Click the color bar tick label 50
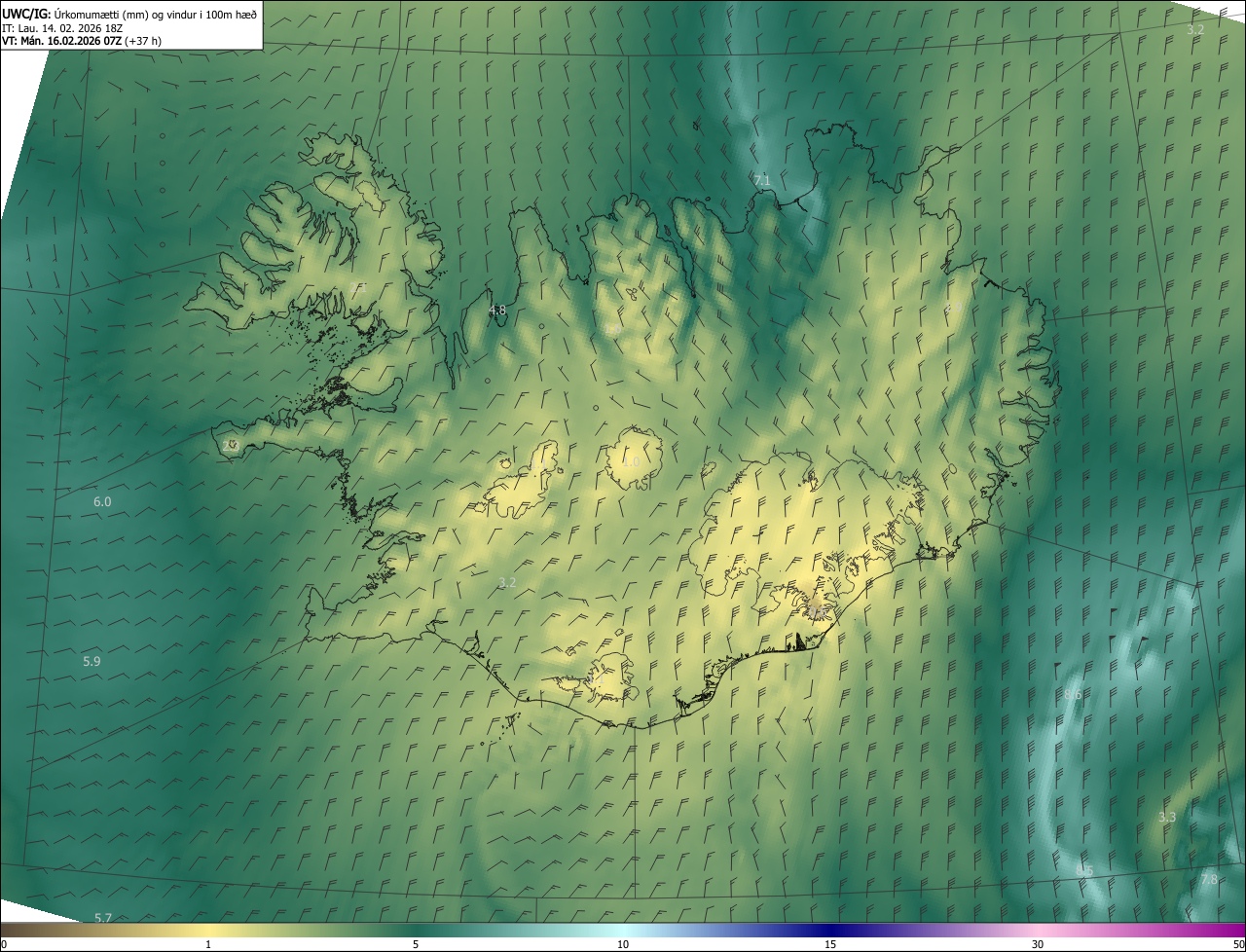Viewport: 1246px width, 952px height. pyautogui.click(x=1238, y=945)
